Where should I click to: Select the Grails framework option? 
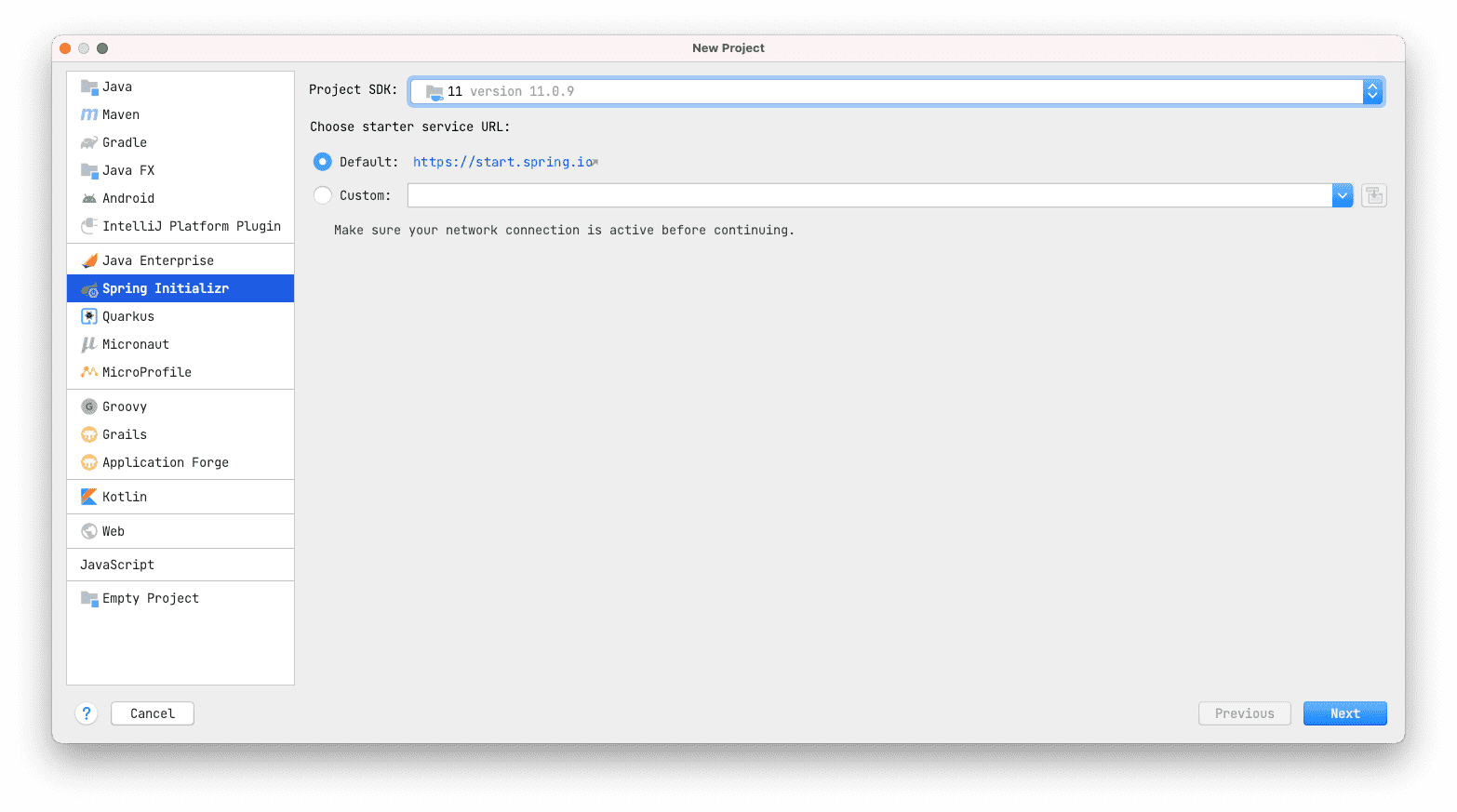124,434
